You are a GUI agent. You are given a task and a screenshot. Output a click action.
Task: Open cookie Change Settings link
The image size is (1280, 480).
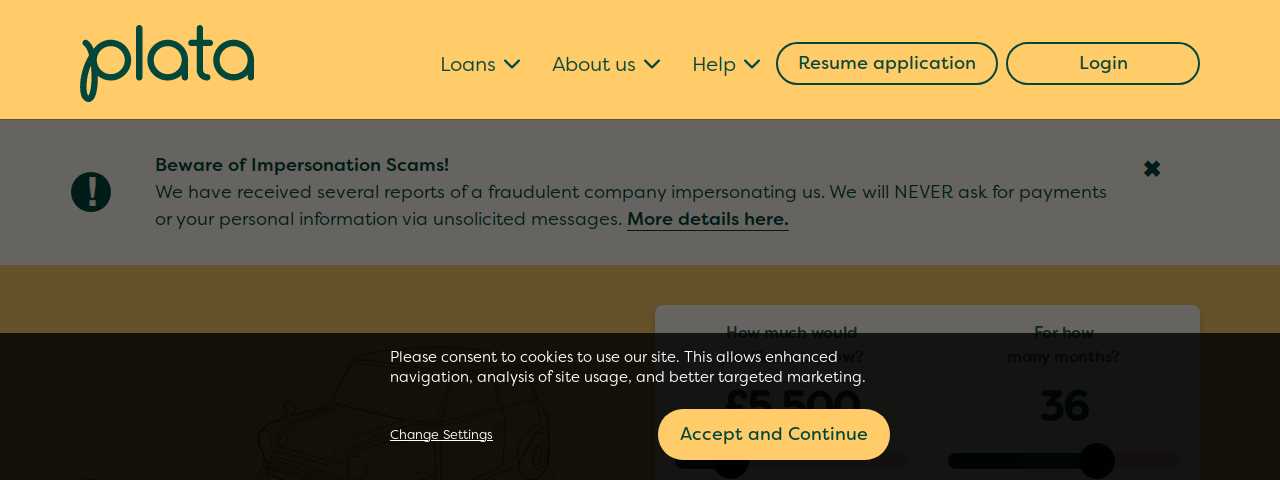point(441,435)
